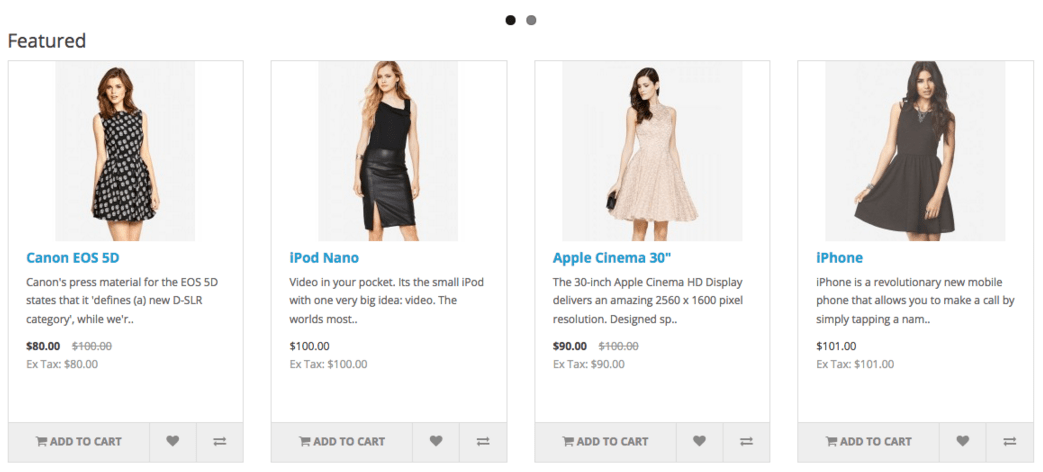Switch to the second carousel pagination dot
The height and width of the screenshot is (472, 1043).
(531, 20)
